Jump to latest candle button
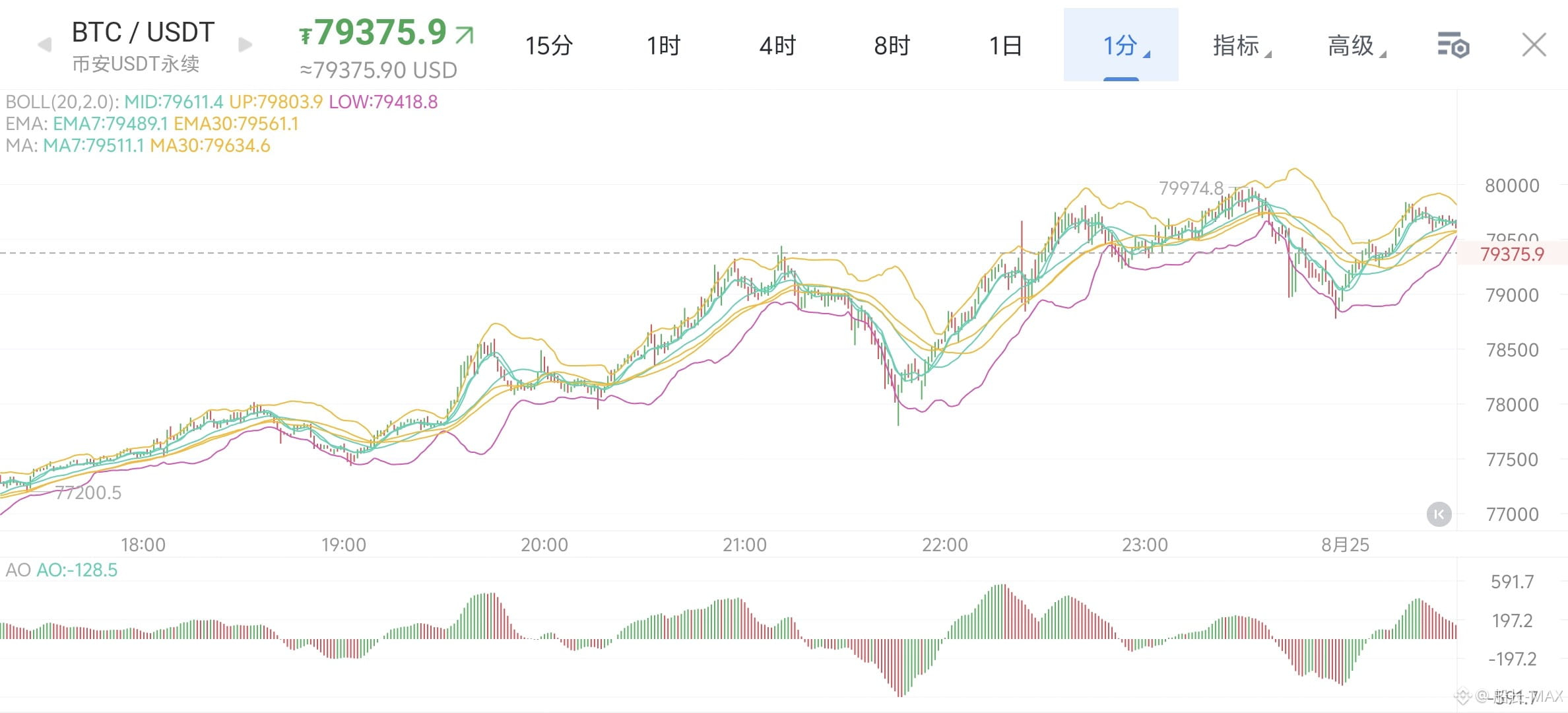 pos(1439,514)
